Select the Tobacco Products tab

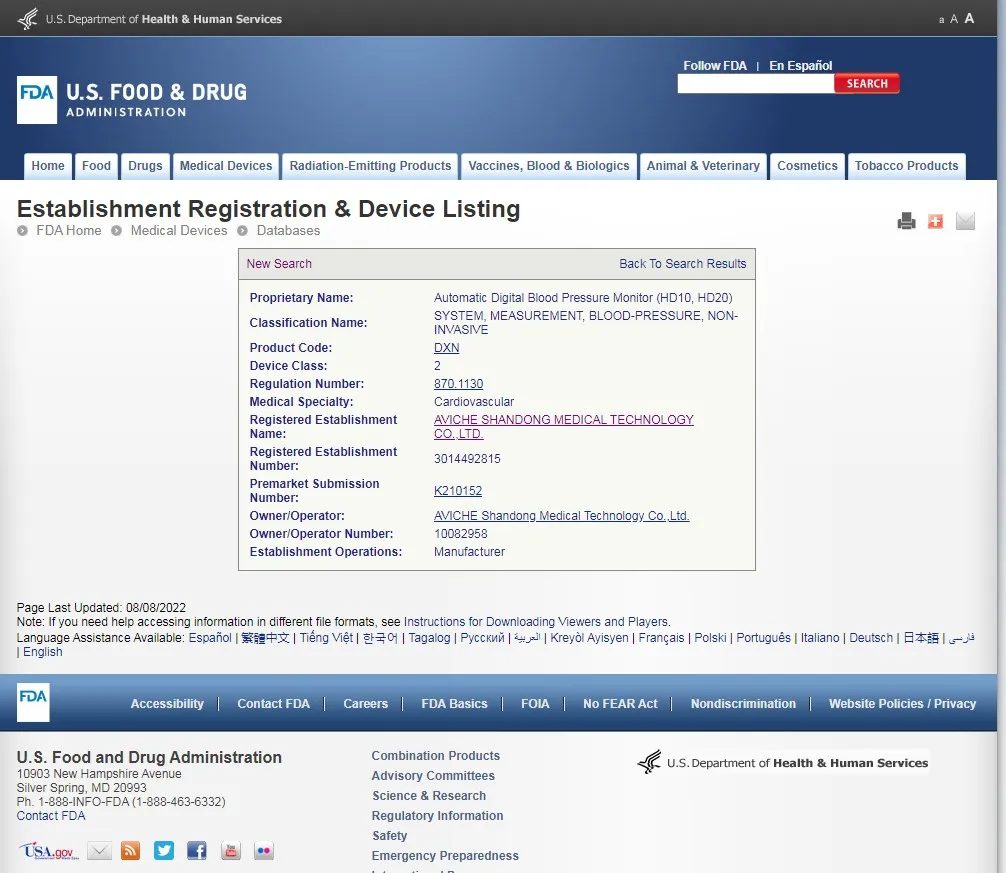pos(906,166)
